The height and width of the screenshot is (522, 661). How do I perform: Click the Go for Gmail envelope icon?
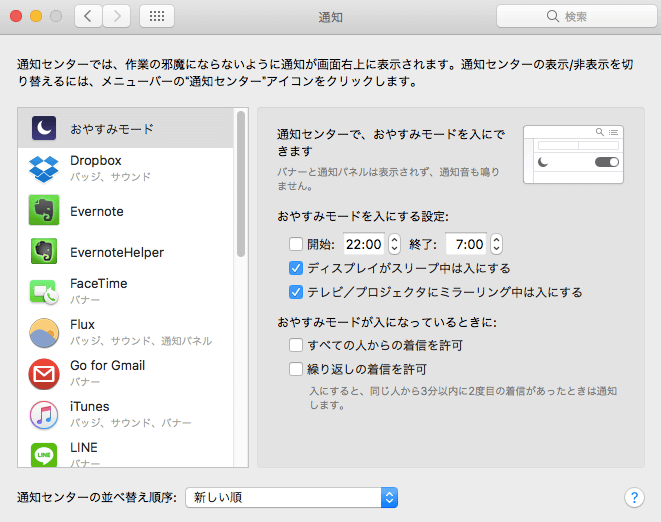click(x=44, y=374)
